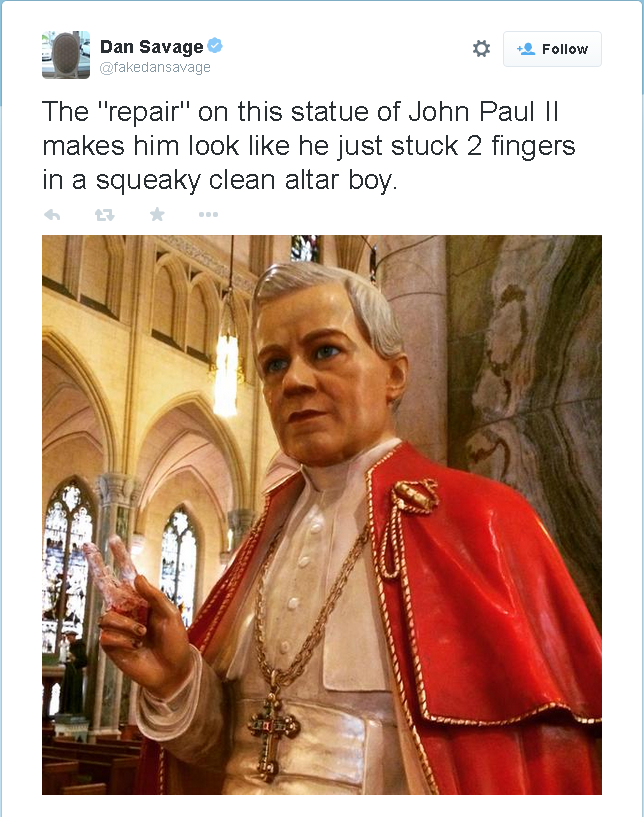644x817 pixels.
Task: Follow Dan Savage with the Follow button
Action: point(552,49)
